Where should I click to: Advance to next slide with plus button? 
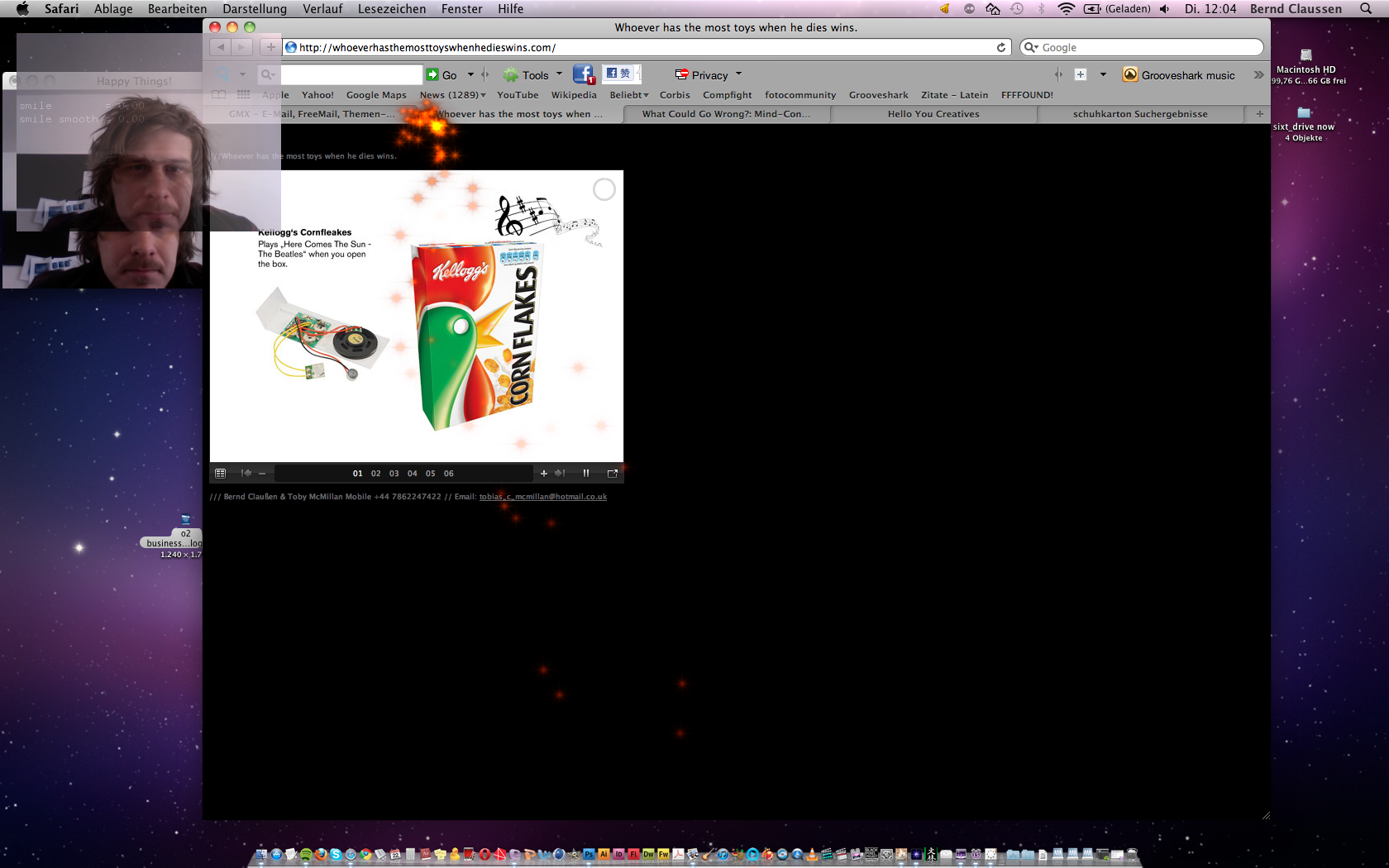point(543,474)
